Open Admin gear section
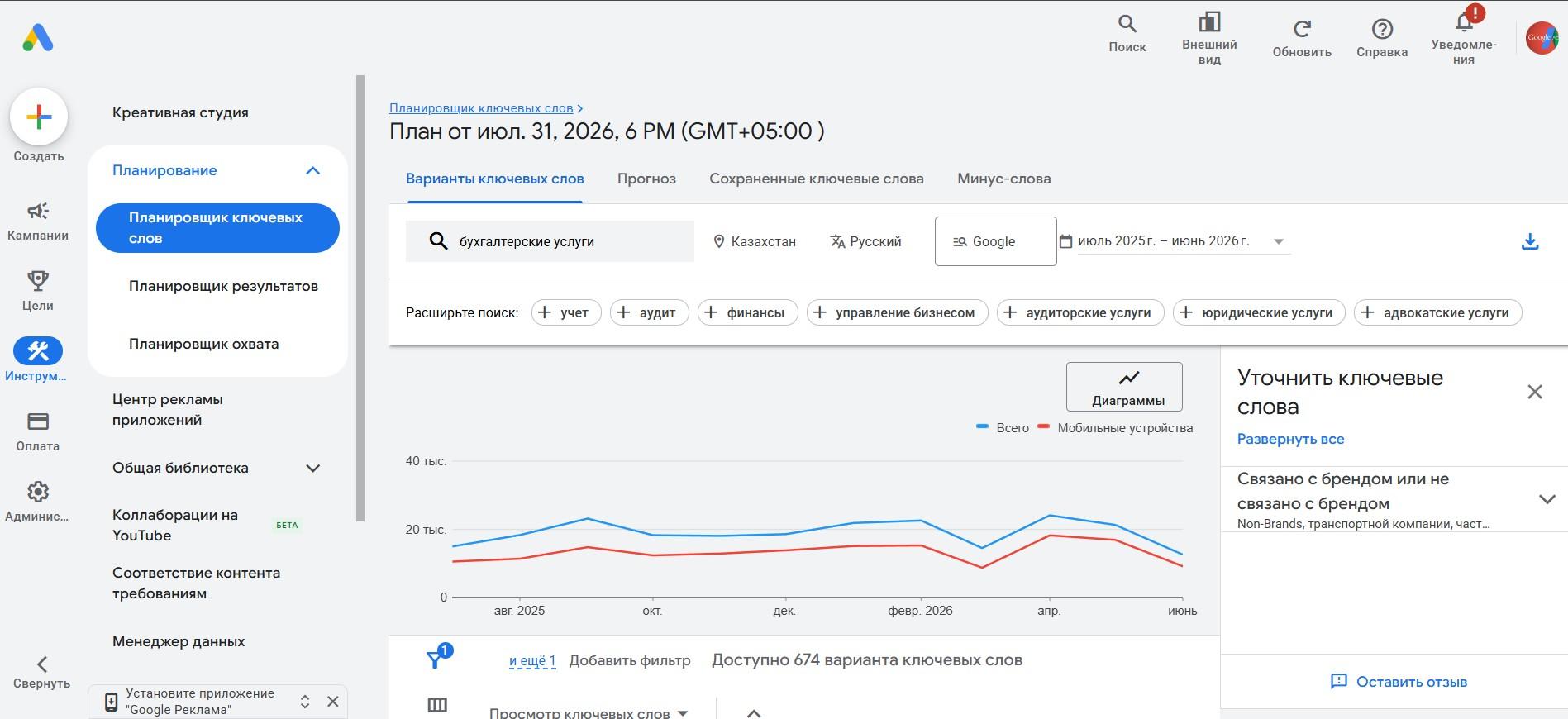The width and height of the screenshot is (1568, 719). [x=38, y=502]
